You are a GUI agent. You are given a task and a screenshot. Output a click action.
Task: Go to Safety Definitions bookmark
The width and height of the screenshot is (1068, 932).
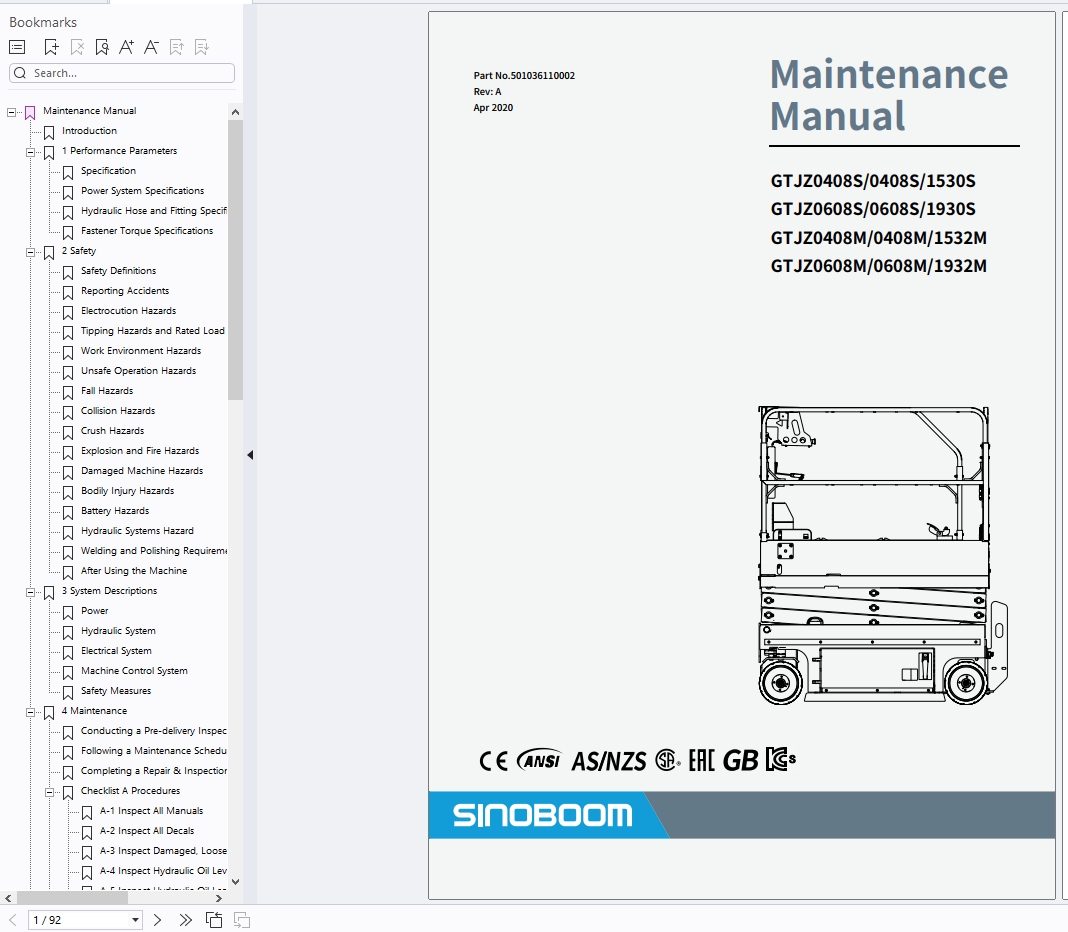(x=119, y=271)
